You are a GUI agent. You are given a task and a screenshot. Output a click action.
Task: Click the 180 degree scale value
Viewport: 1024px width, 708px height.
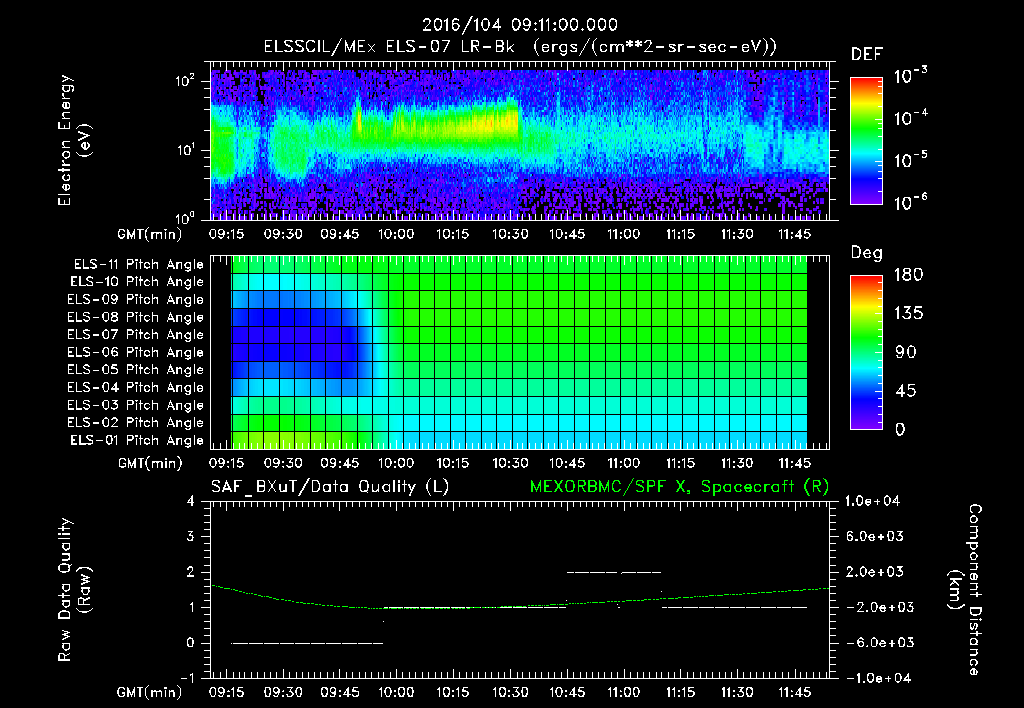tap(908, 275)
